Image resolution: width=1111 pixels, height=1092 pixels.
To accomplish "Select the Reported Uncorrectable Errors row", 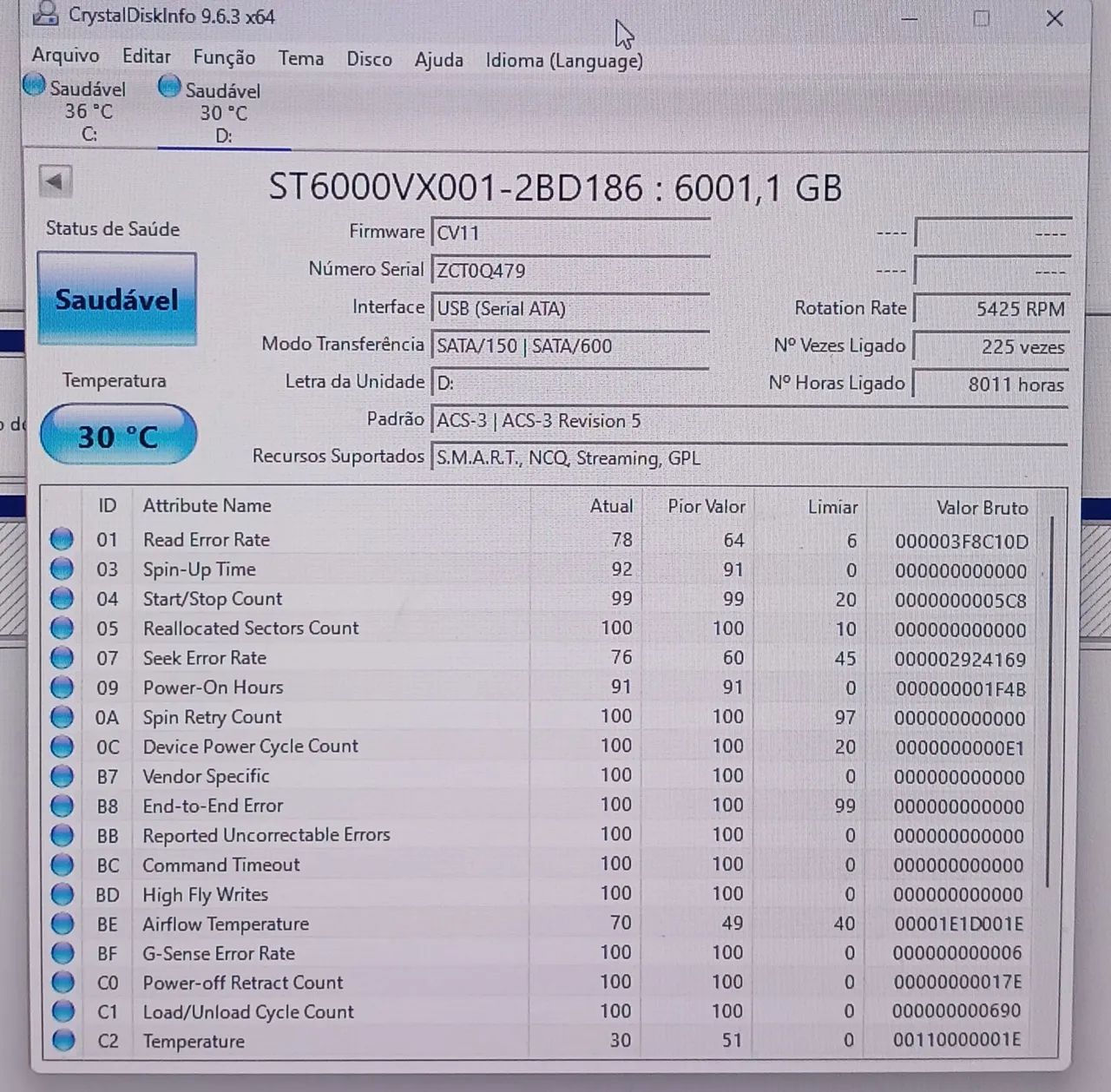I will pos(538,835).
